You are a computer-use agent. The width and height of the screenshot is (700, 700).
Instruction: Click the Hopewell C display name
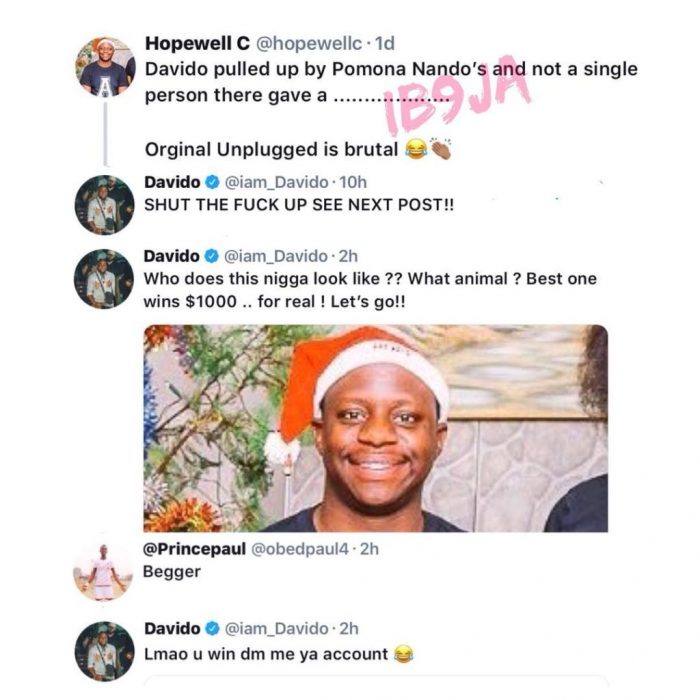coord(197,43)
